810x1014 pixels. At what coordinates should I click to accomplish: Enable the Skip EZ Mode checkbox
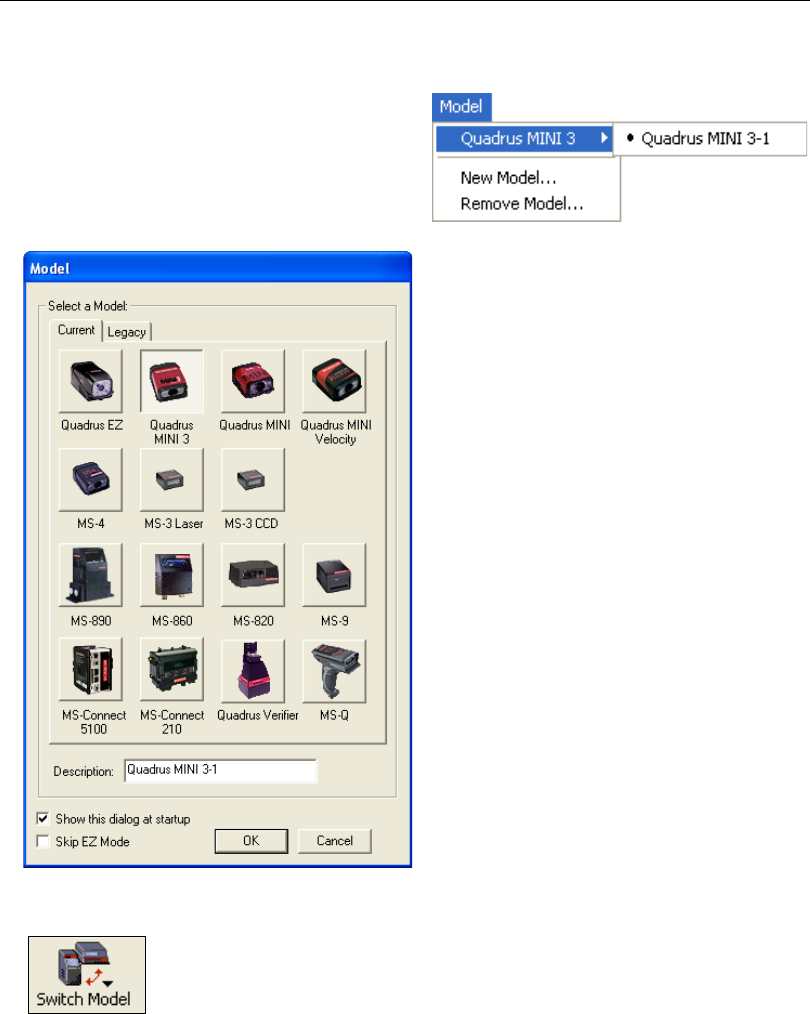[43, 841]
